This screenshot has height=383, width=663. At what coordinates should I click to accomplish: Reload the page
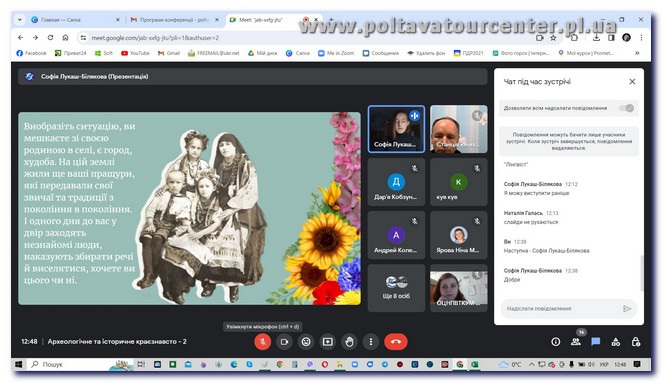tap(50, 38)
